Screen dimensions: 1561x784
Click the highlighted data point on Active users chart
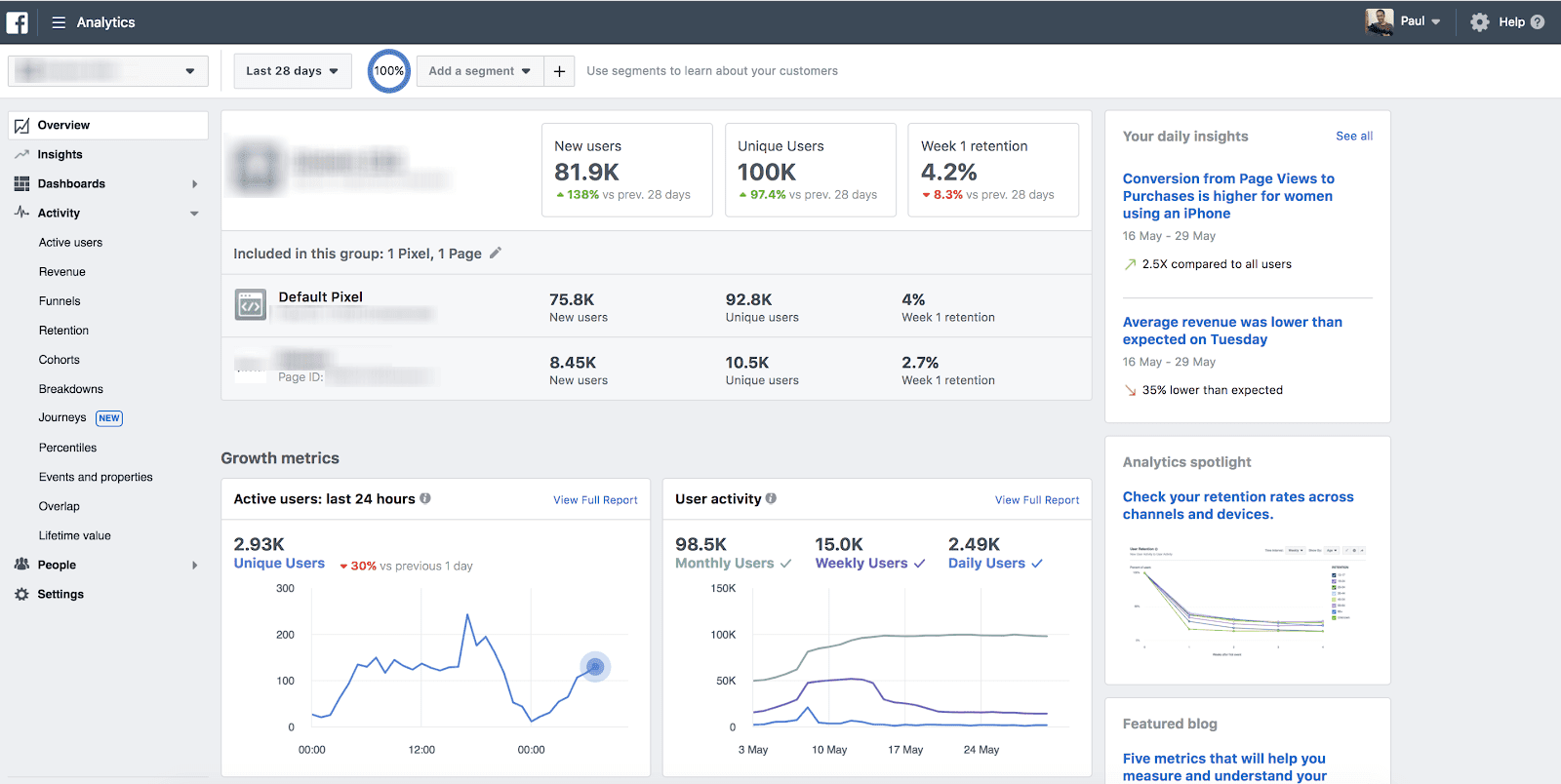coord(595,667)
